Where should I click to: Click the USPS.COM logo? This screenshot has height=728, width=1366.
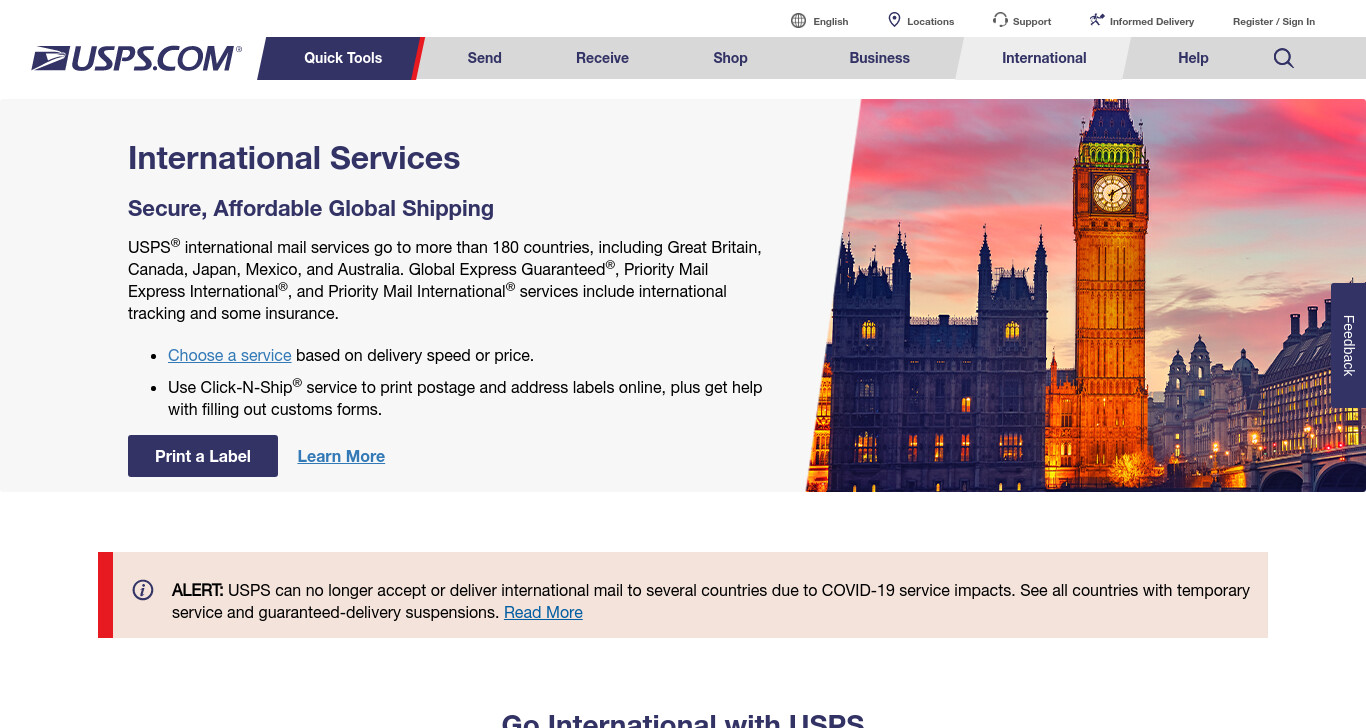[x=136, y=58]
